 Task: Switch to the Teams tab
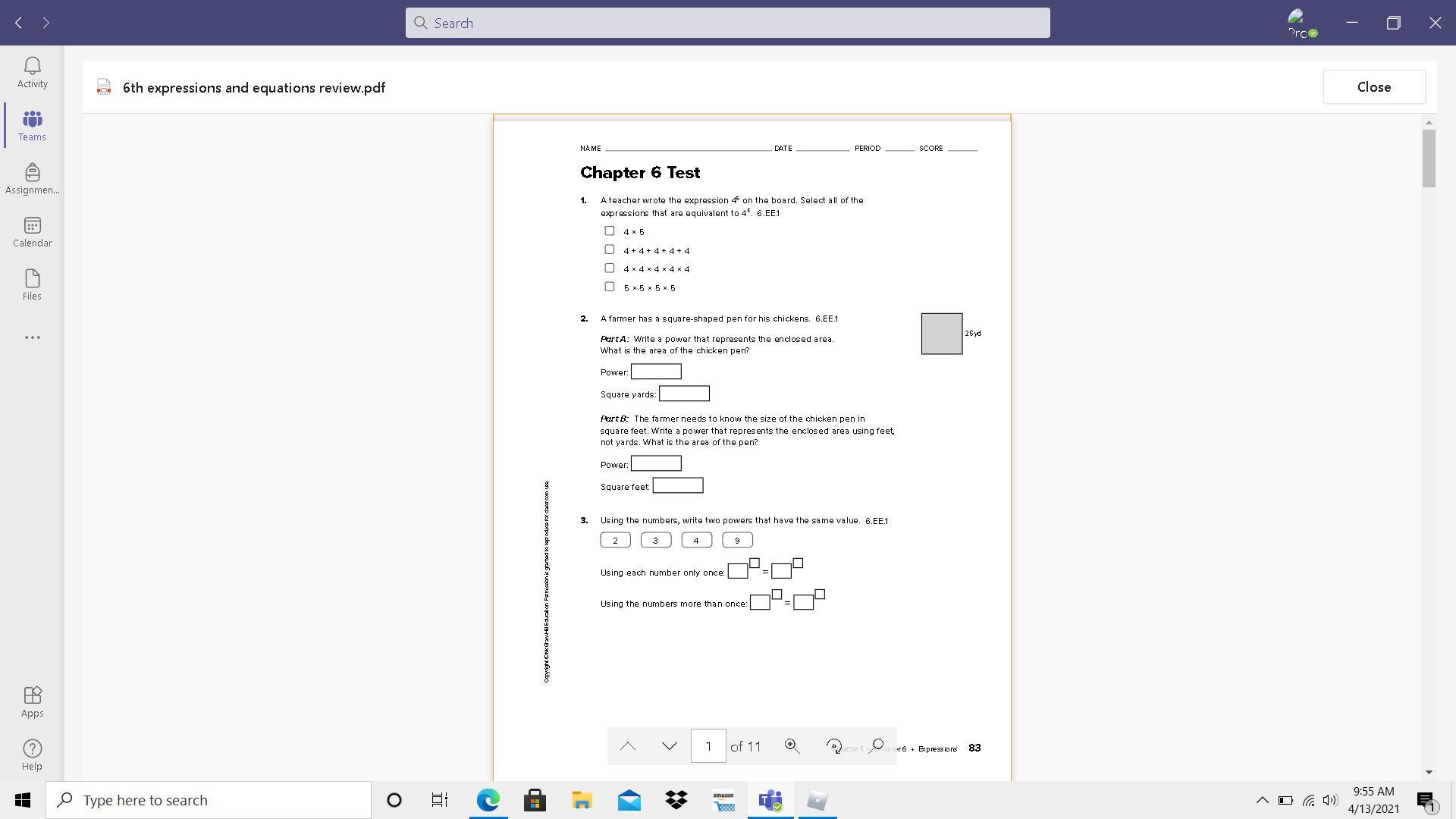coord(32,126)
